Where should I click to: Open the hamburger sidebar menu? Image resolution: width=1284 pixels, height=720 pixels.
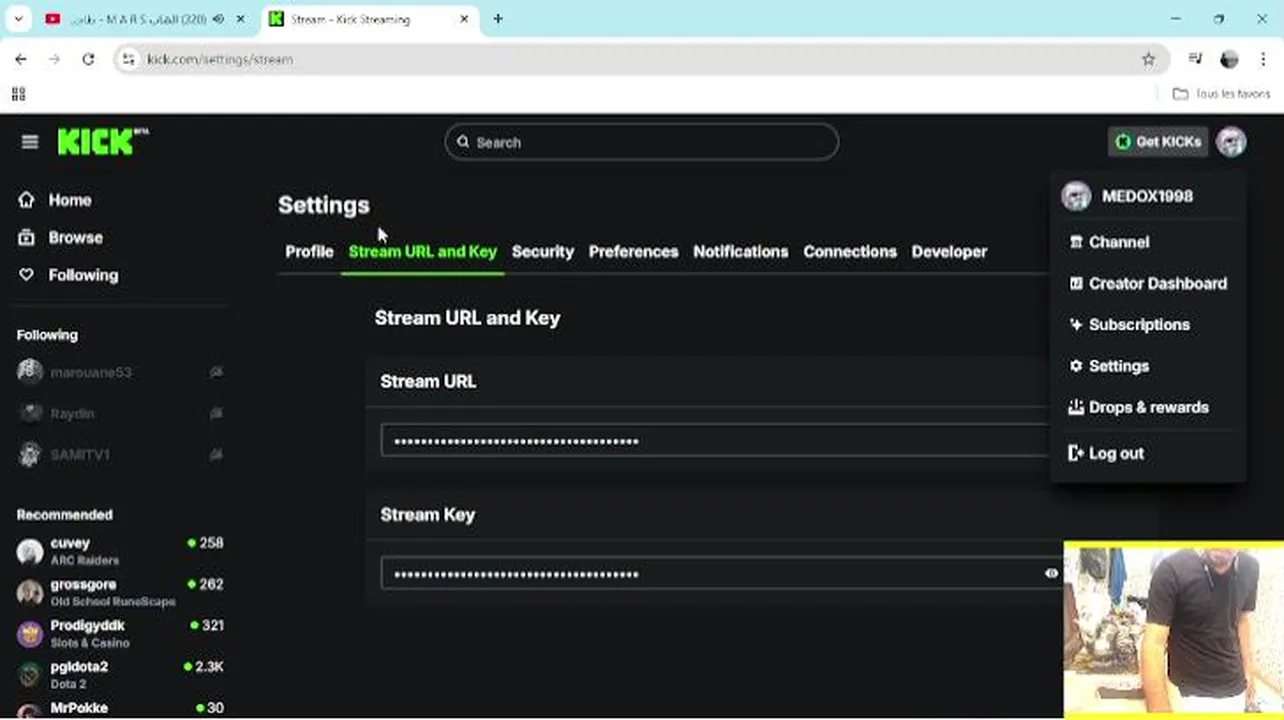pos(30,142)
